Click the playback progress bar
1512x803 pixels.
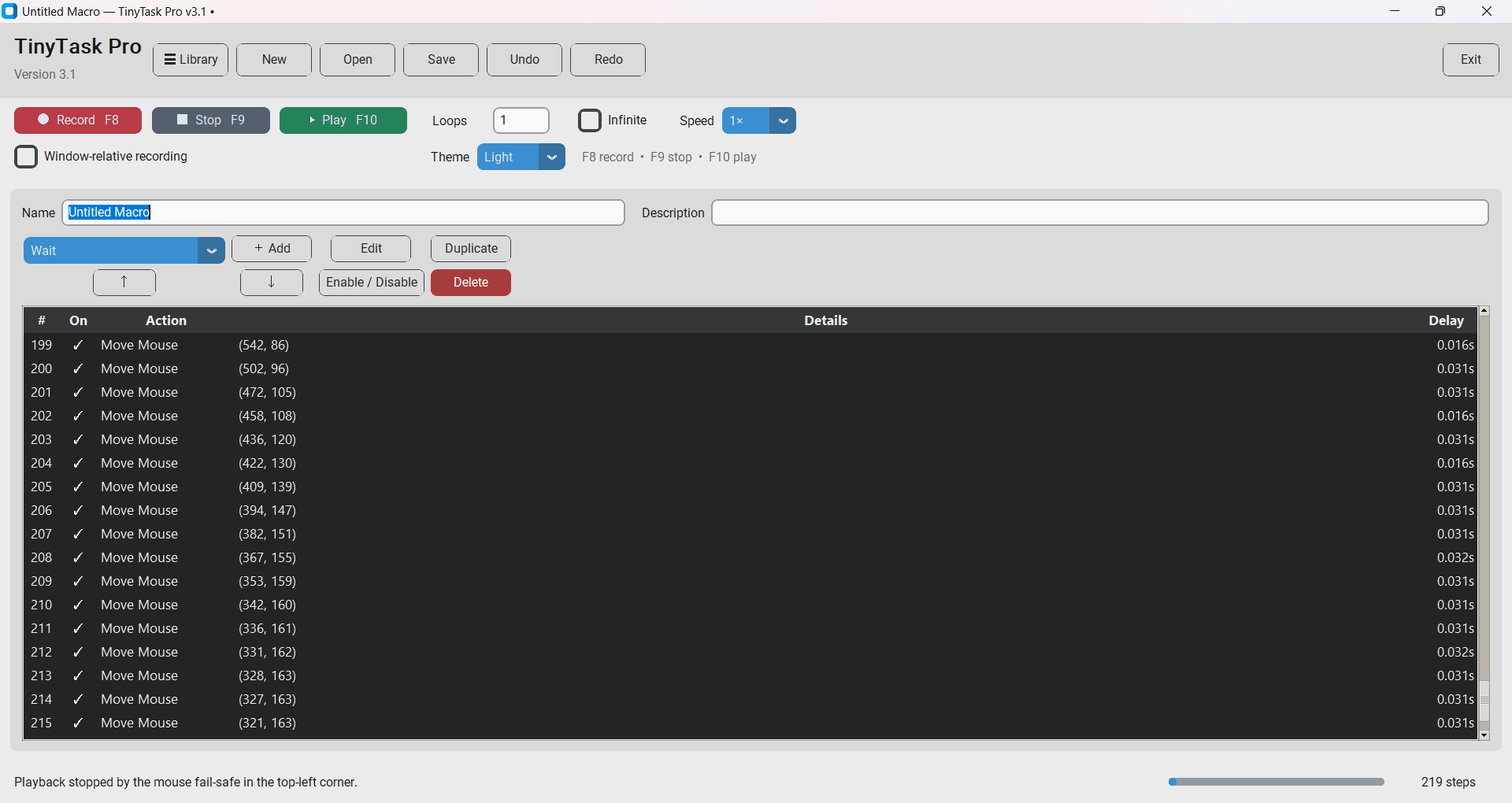click(x=1277, y=782)
